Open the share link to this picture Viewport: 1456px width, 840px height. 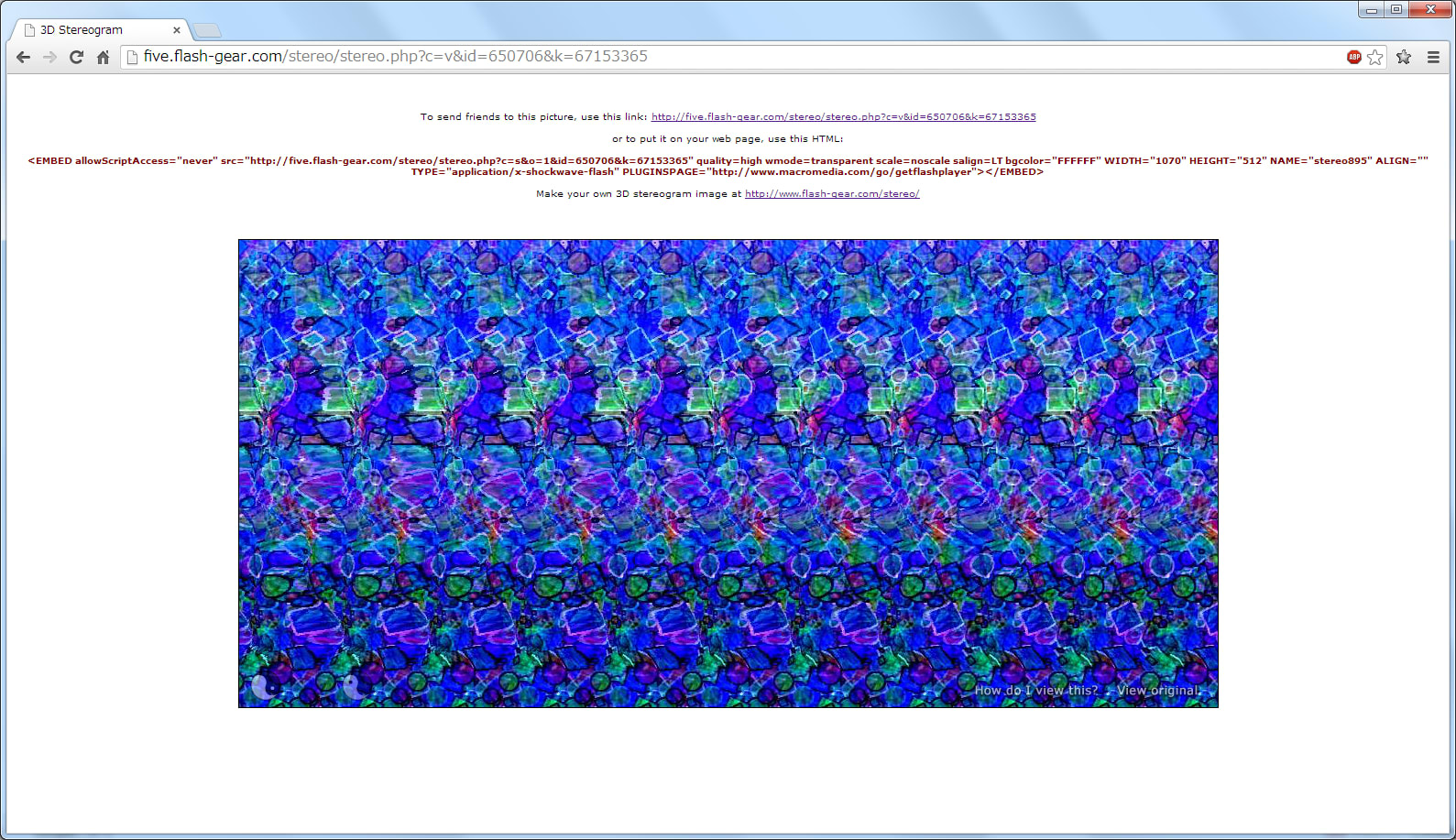click(843, 117)
